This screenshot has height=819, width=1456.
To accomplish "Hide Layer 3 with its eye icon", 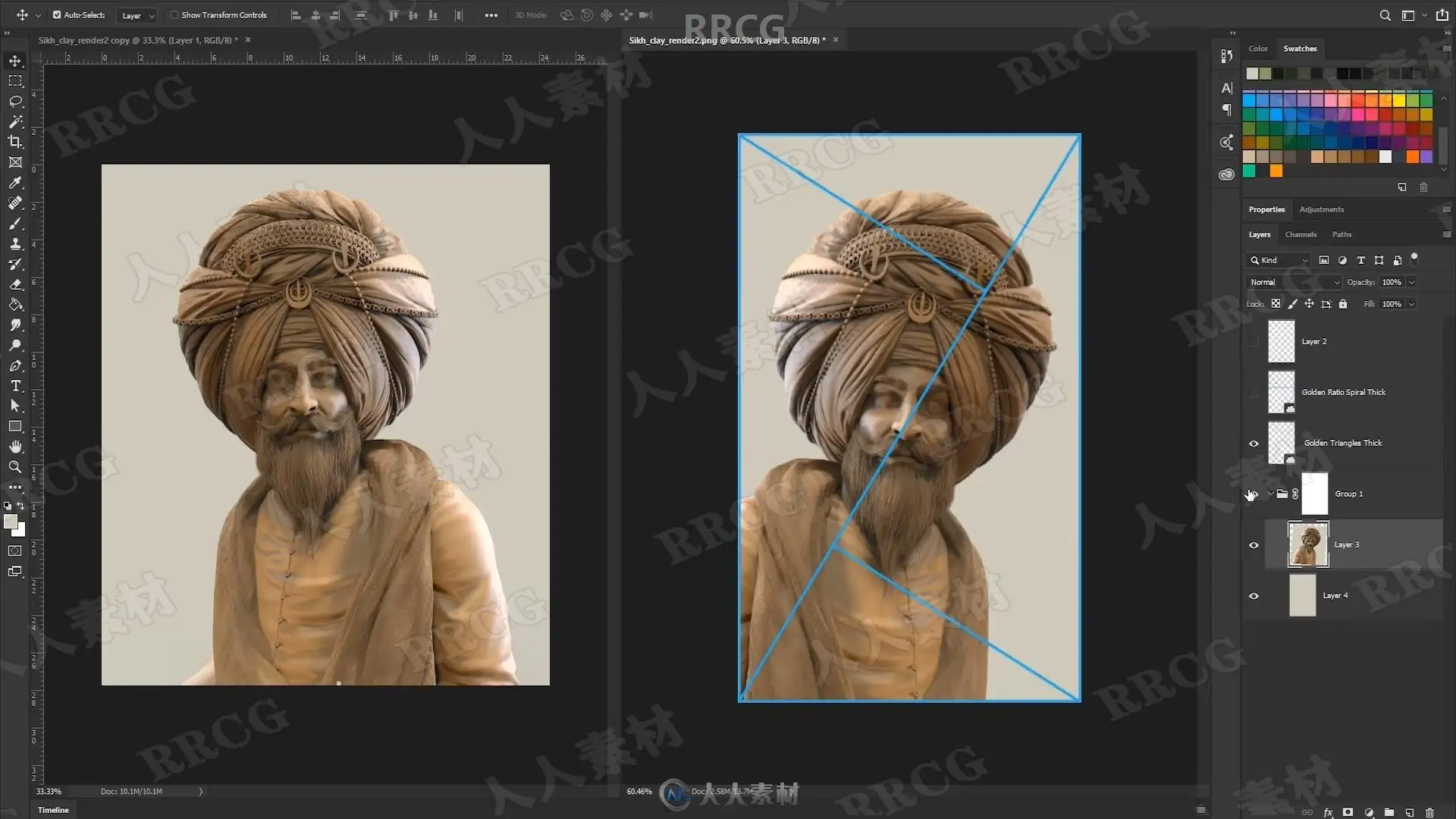I will click(1254, 545).
